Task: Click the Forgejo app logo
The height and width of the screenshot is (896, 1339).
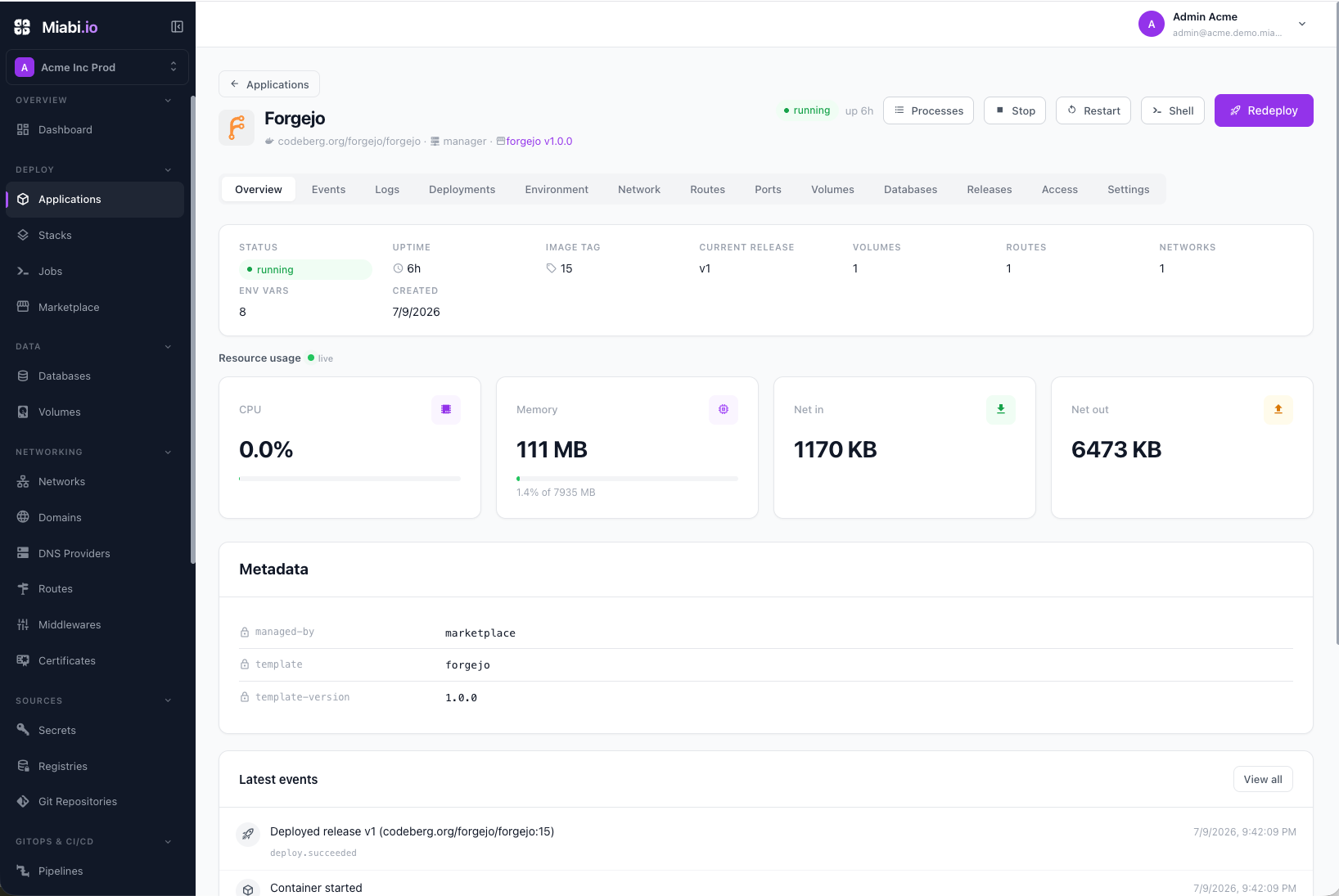Action: (x=237, y=128)
